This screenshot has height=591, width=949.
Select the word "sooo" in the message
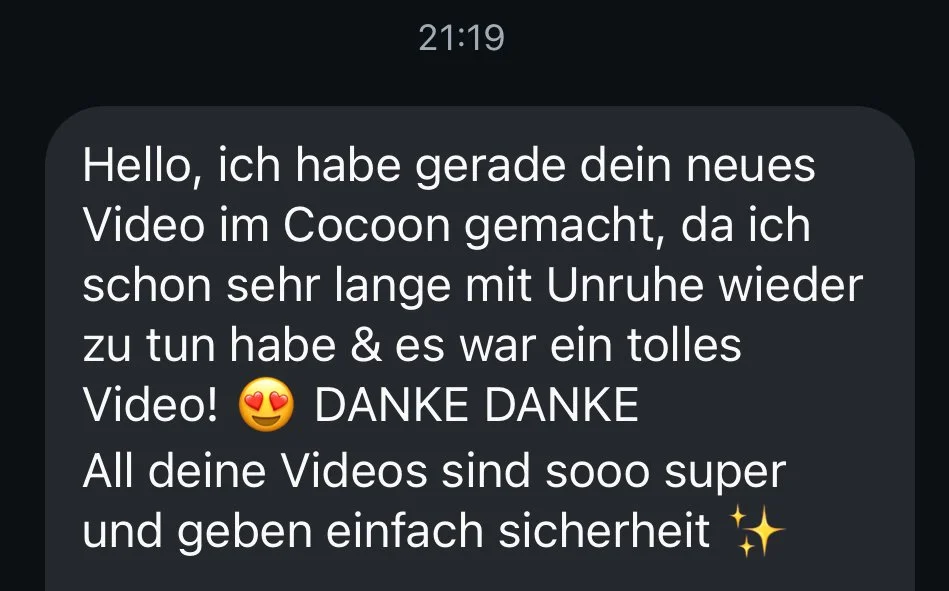[597, 471]
